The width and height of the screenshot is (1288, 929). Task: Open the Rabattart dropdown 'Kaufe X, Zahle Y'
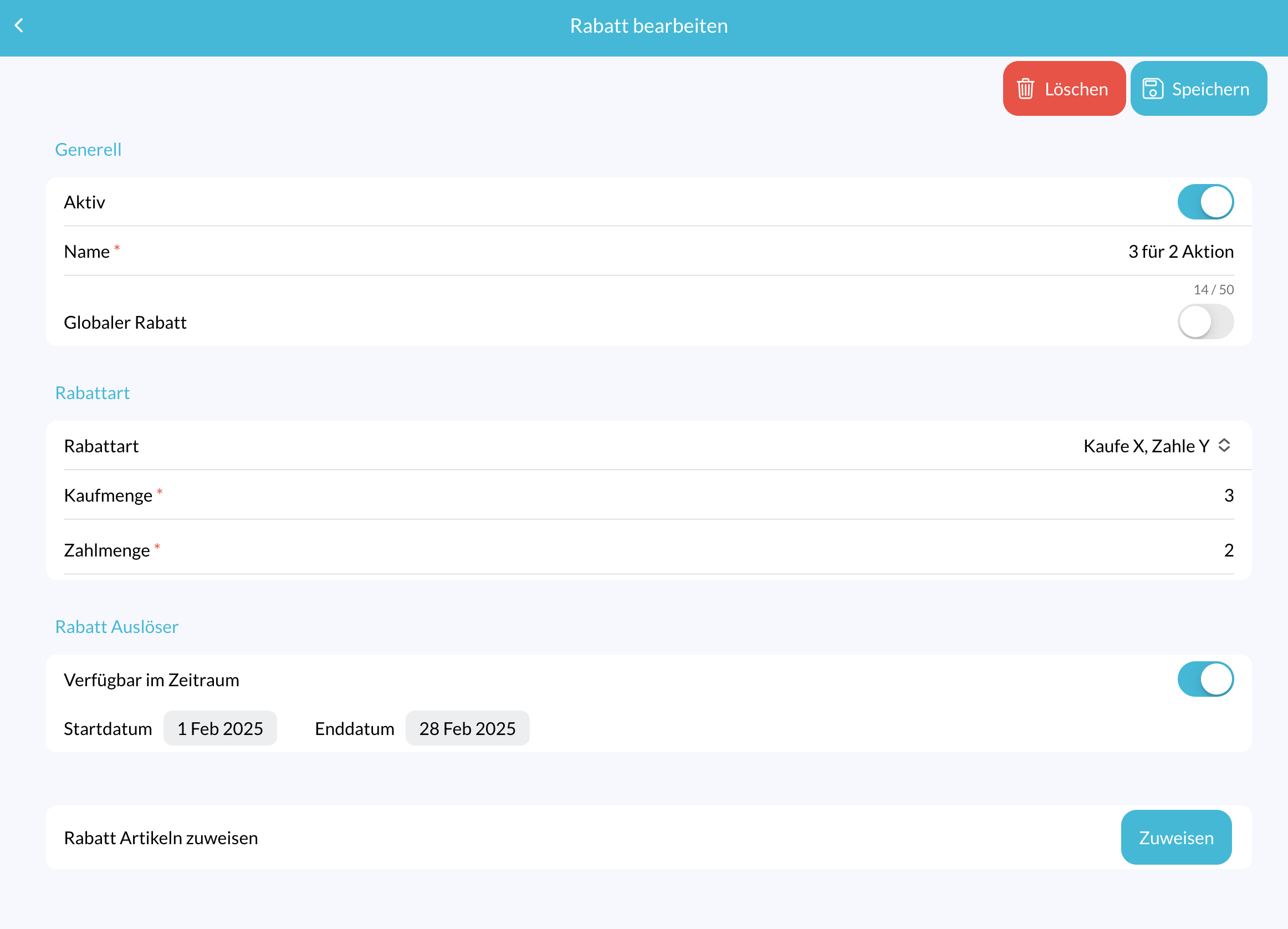(1157, 446)
